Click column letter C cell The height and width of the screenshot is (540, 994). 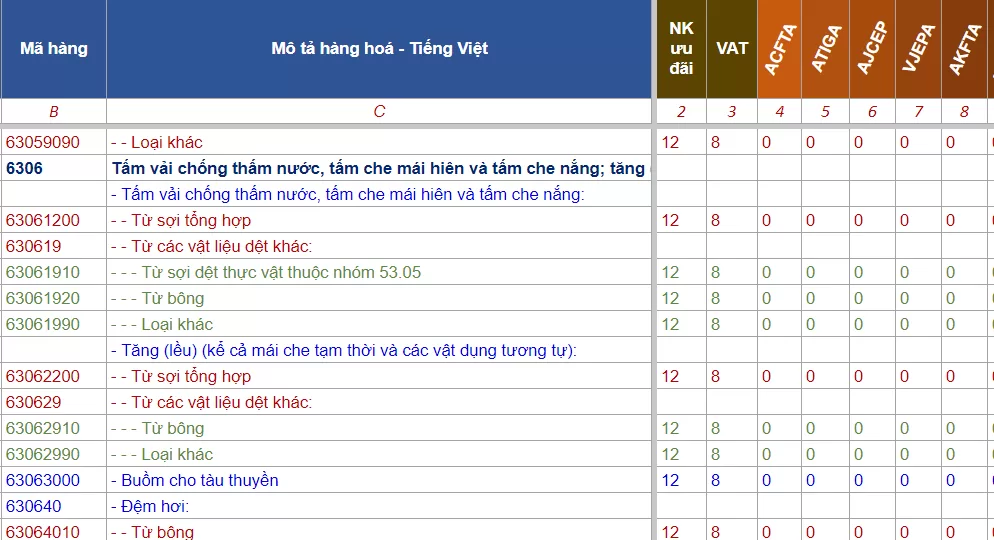(379, 112)
